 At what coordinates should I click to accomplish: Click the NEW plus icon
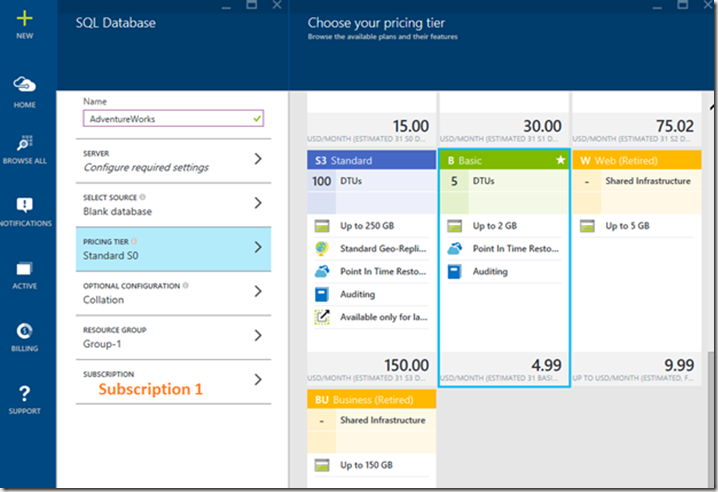point(24,19)
